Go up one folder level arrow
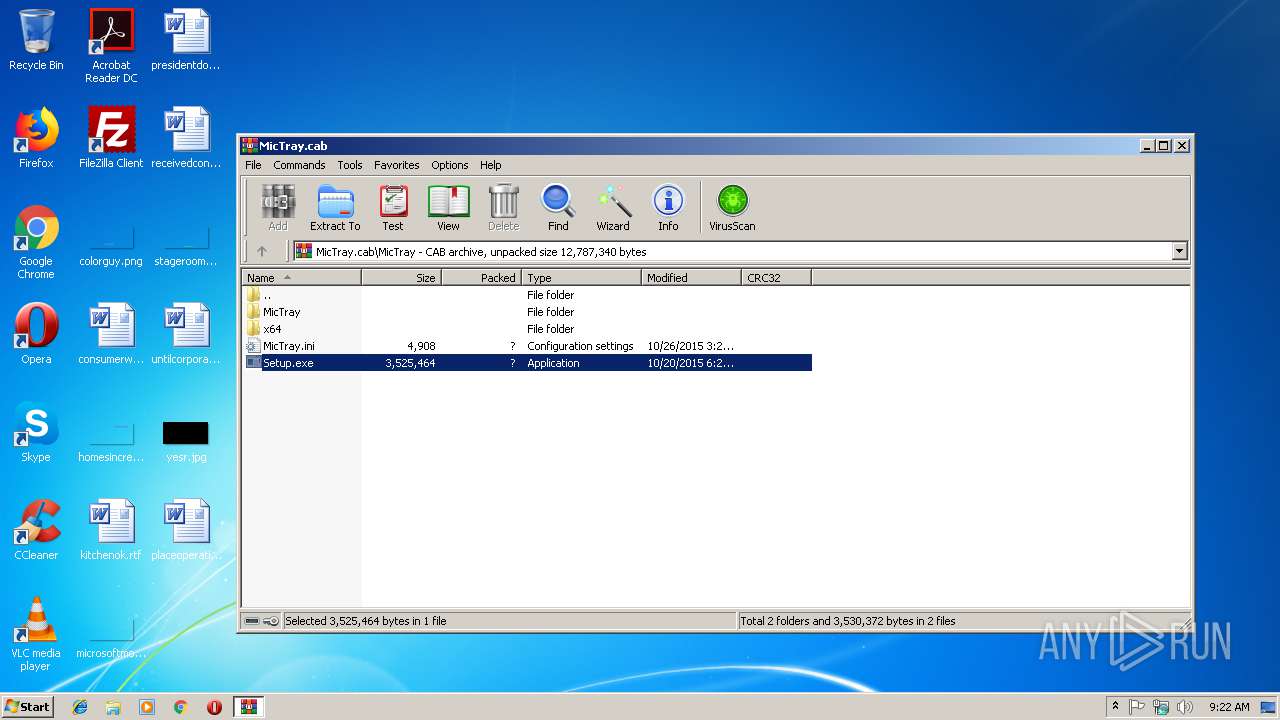 (262, 252)
